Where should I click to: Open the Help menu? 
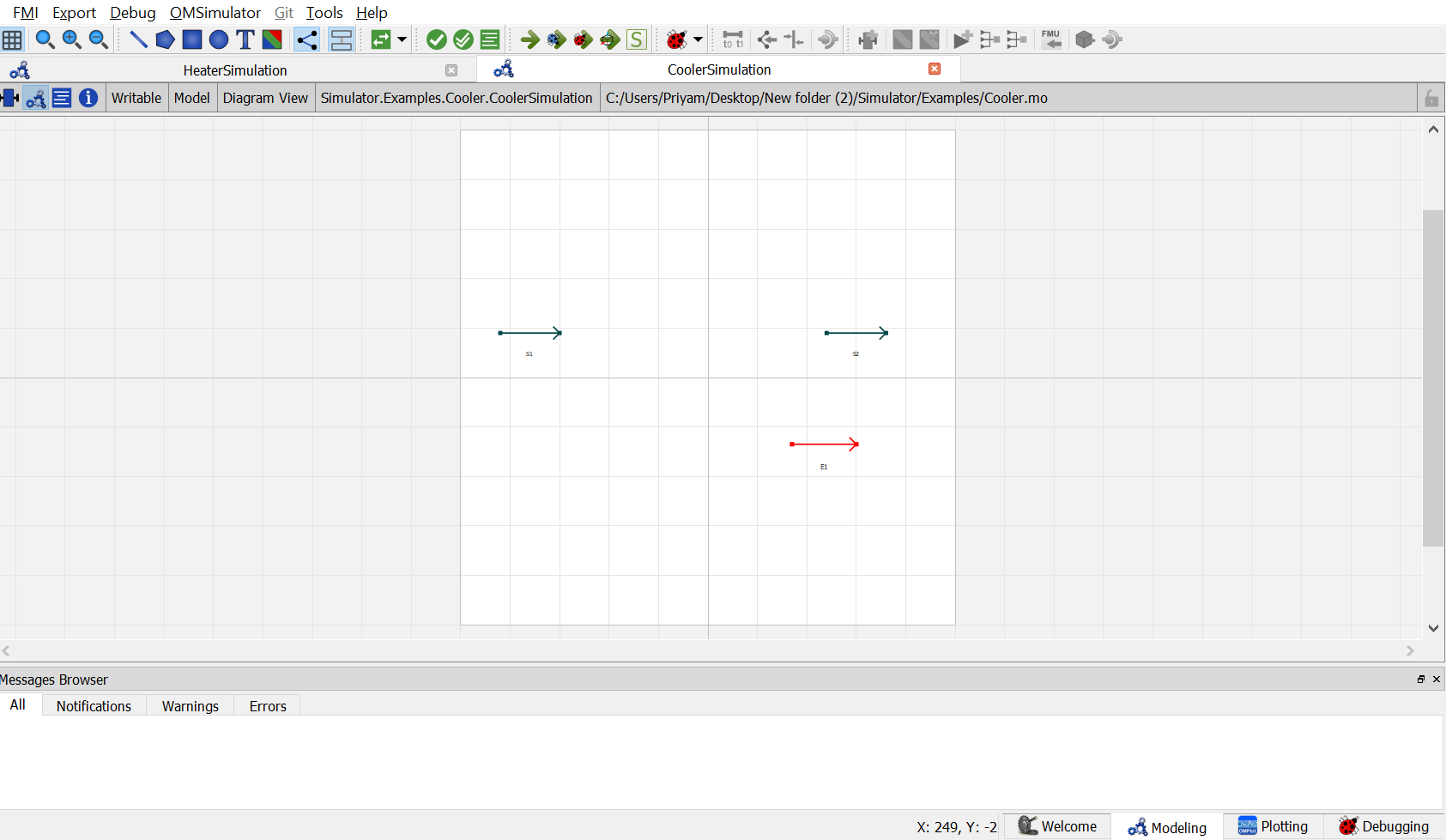click(x=372, y=13)
